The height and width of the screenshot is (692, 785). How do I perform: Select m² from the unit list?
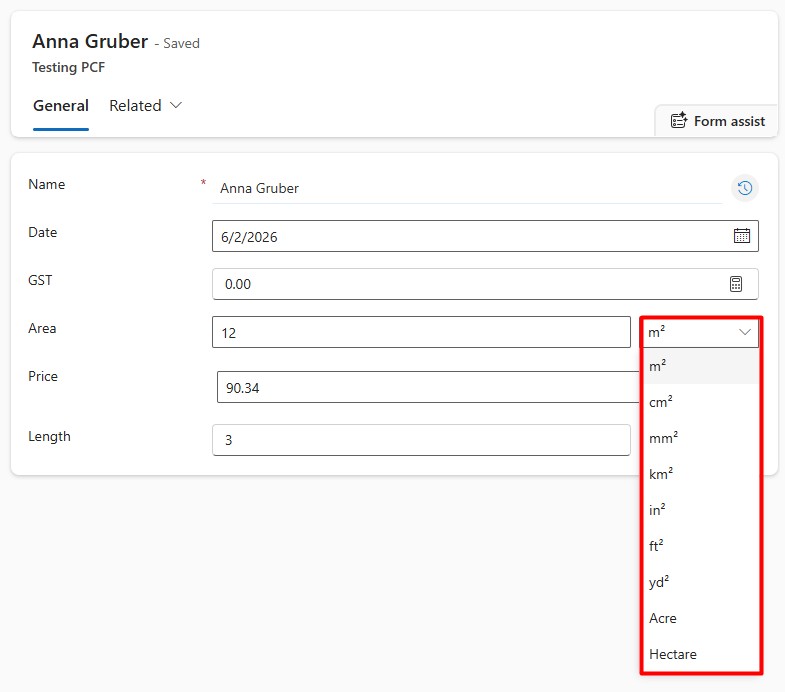(700, 366)
